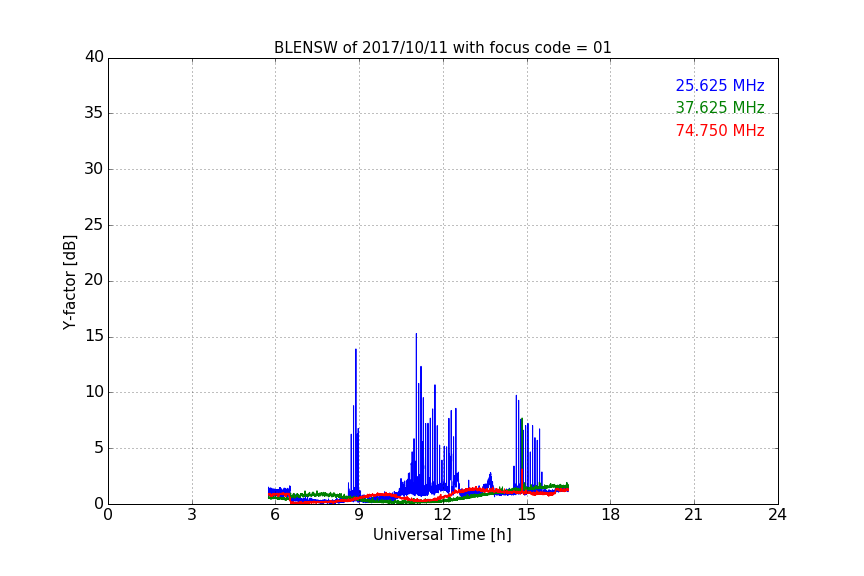Click x-axis tick label 6
The image size is (864, 576).
coord(275,515)
